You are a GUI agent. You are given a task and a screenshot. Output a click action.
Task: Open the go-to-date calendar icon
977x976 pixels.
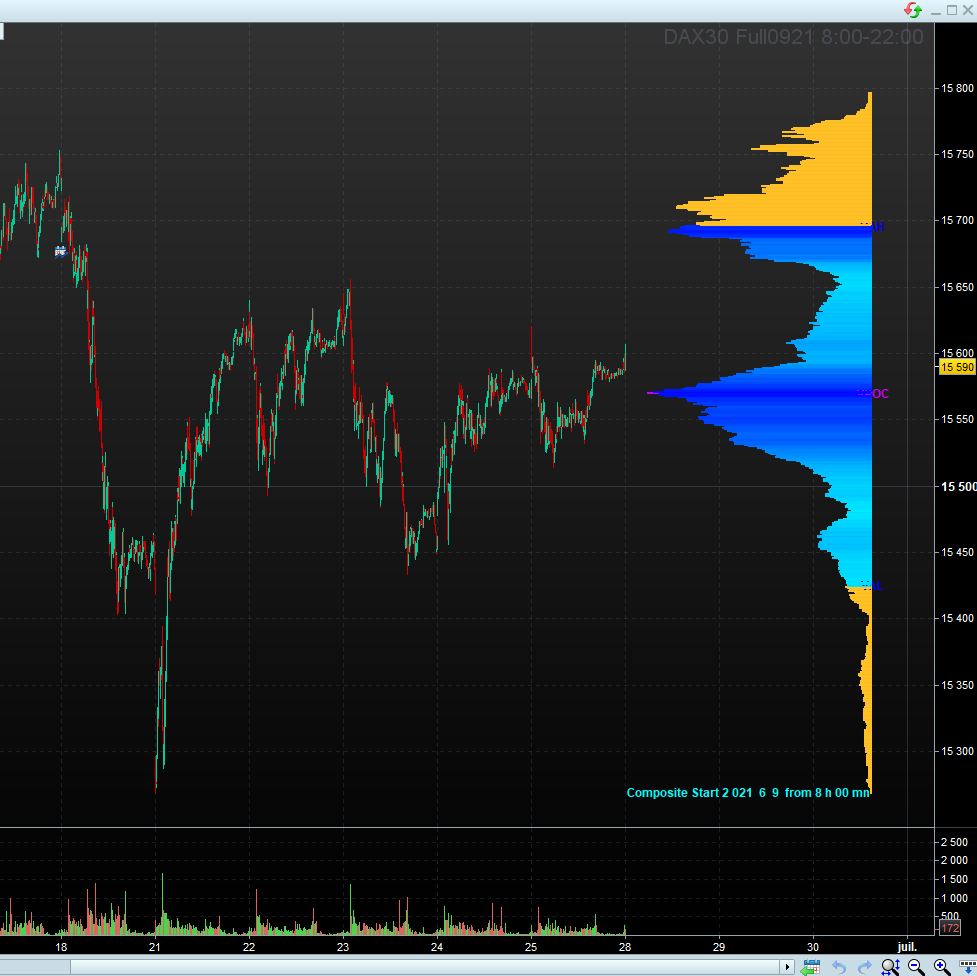811,967
